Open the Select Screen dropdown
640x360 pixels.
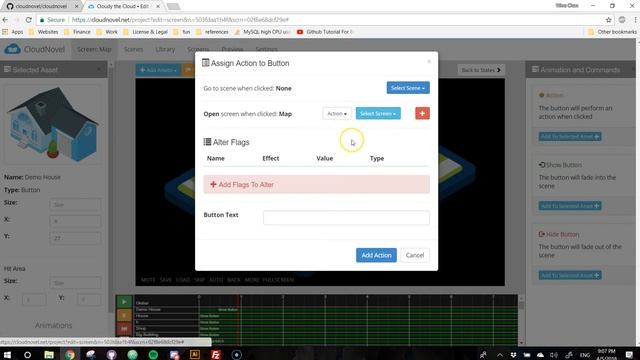378,113
